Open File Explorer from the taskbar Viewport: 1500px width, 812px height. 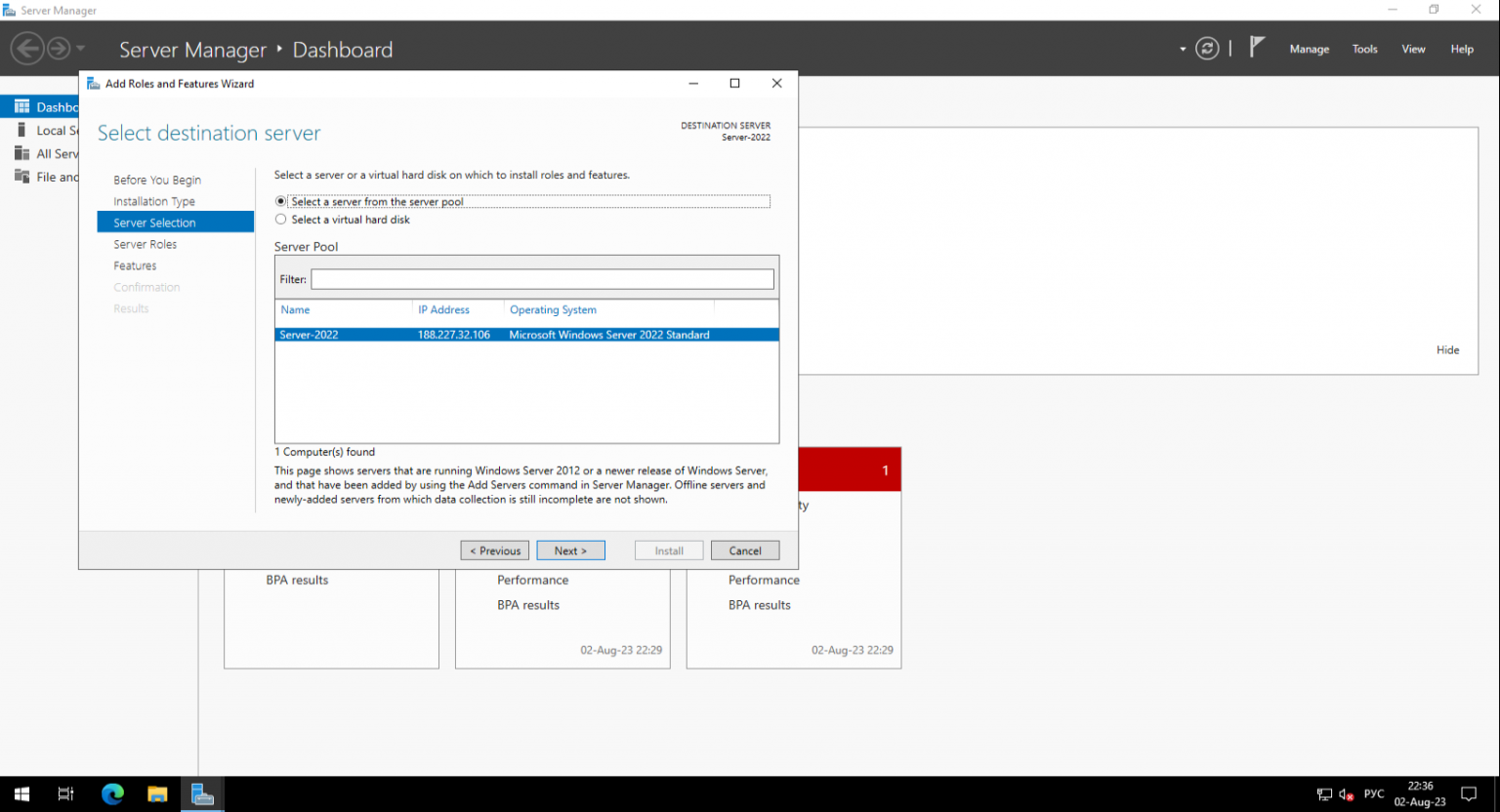pos(157,793)
